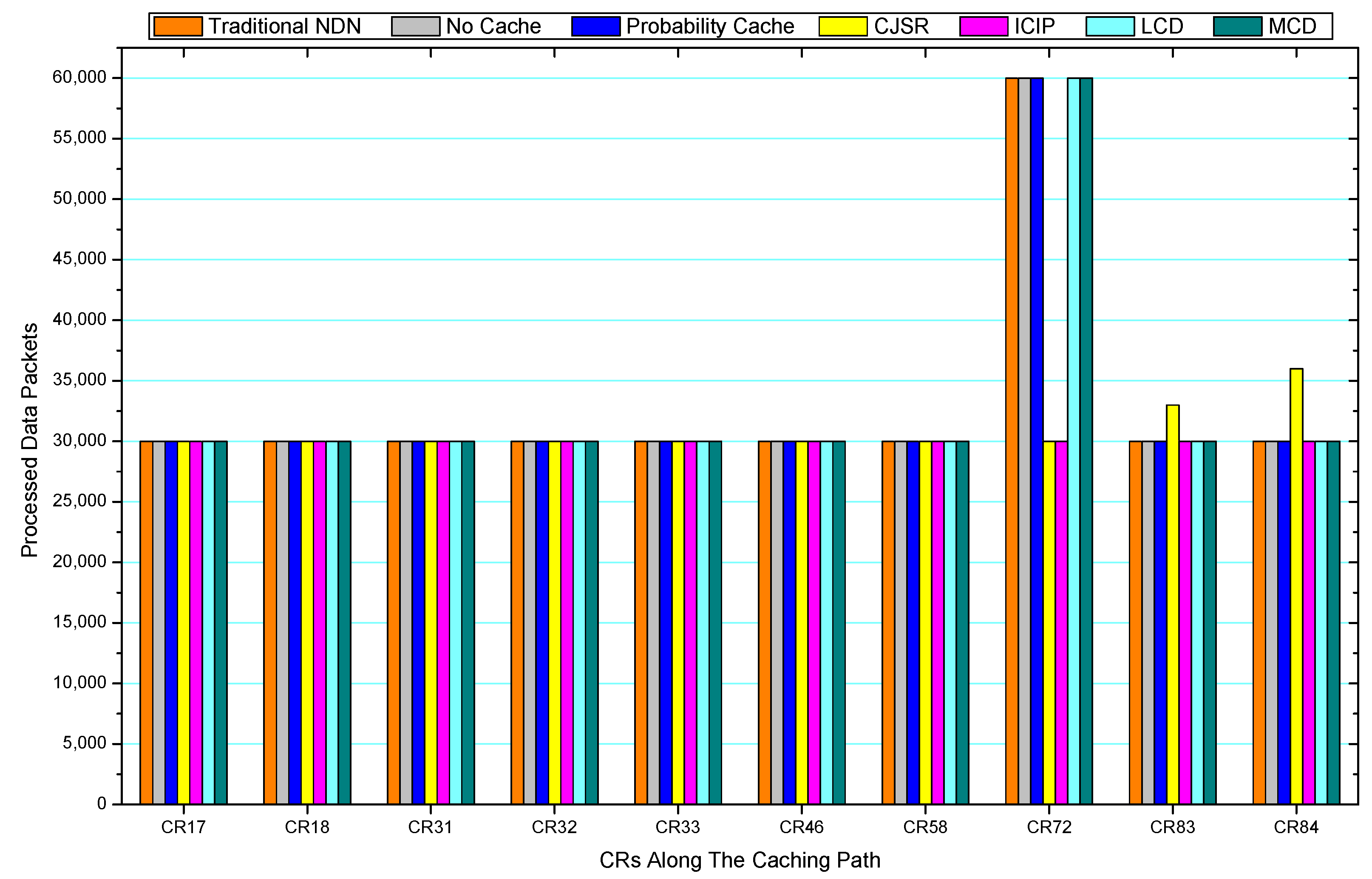The height and width of the screenshot is (879, 1372).
Task: Click the teal MCD legend swatch
Action: pyautogui.click(x=1237, y=26)
